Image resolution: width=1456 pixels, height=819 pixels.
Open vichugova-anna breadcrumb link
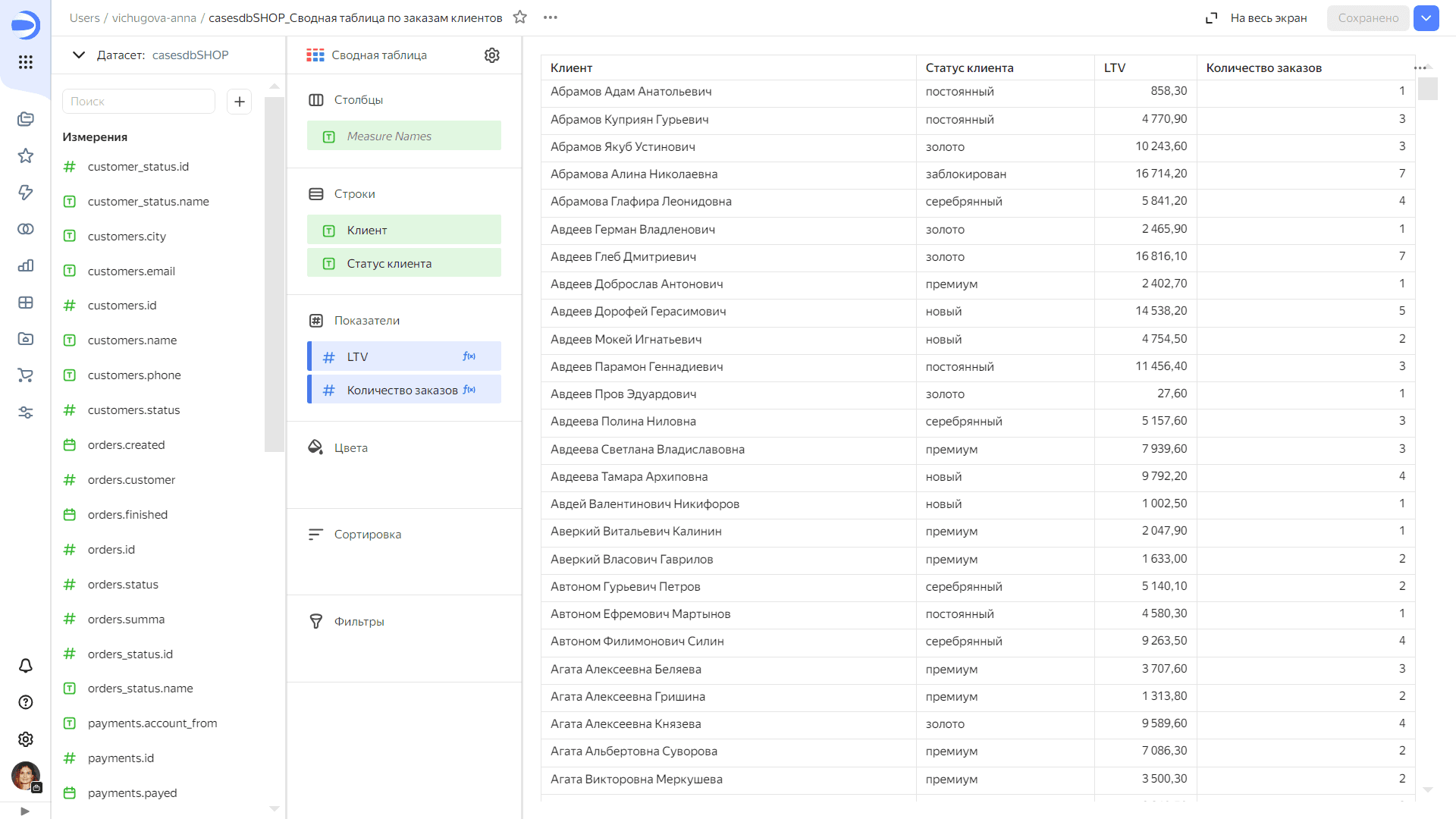click(x=154, y=17)
